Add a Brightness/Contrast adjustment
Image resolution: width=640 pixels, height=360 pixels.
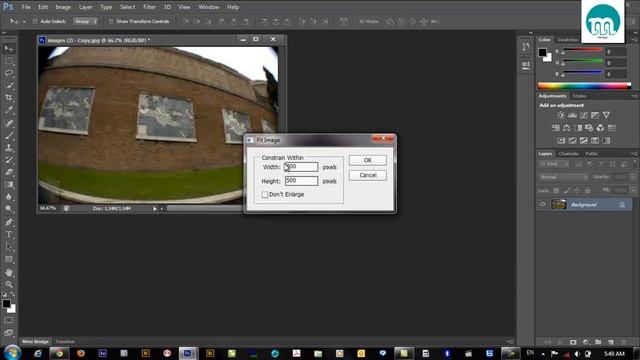561,116
